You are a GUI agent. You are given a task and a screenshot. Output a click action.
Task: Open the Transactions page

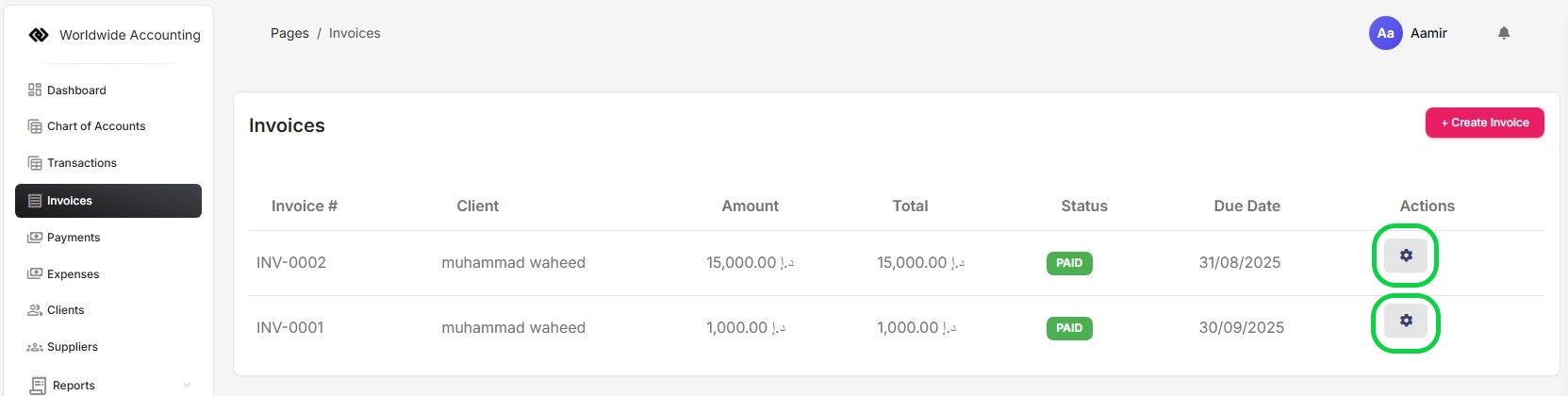coord(82,163)
